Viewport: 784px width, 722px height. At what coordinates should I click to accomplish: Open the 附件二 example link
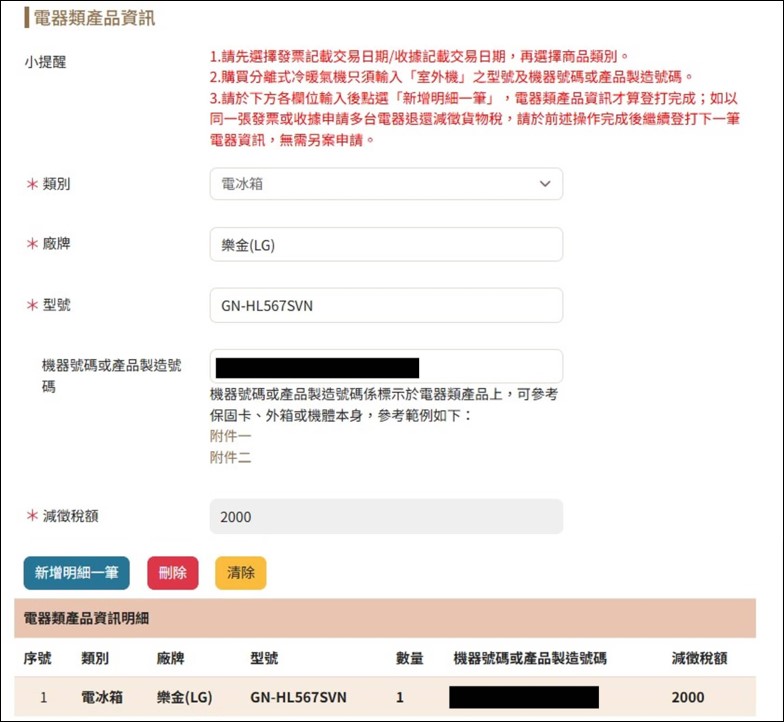click(230, 457)
